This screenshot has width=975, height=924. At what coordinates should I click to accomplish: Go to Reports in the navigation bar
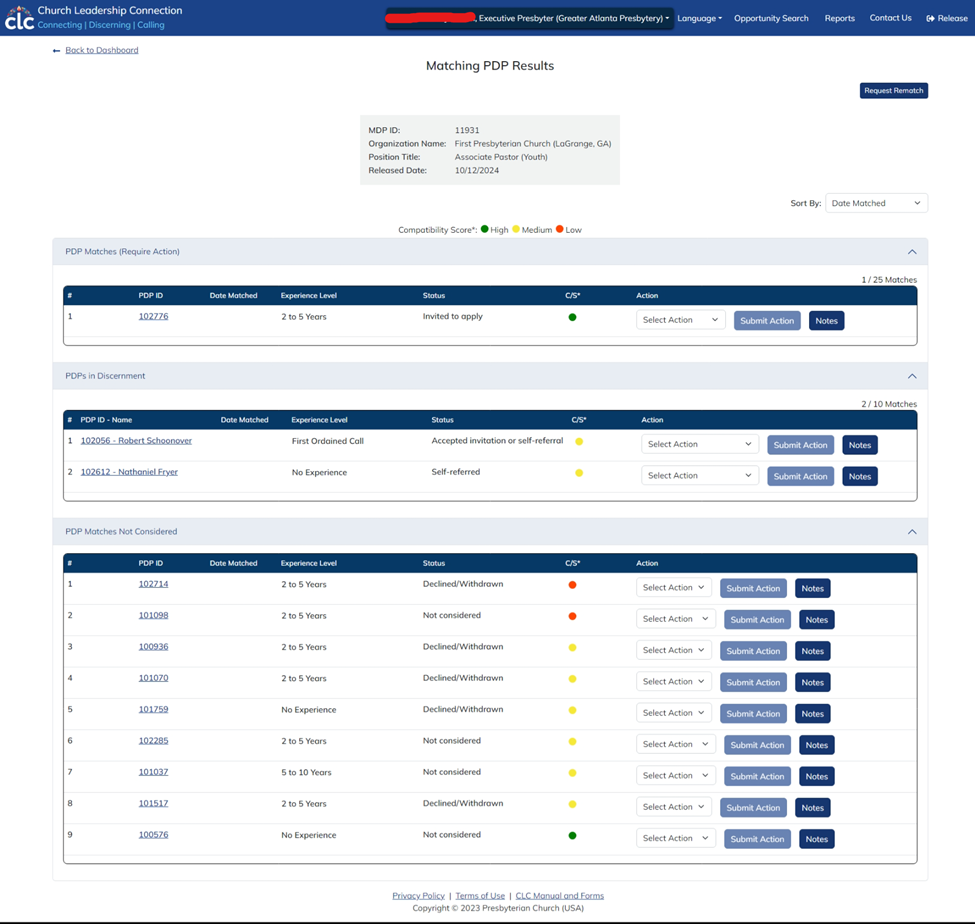(839, 18)
